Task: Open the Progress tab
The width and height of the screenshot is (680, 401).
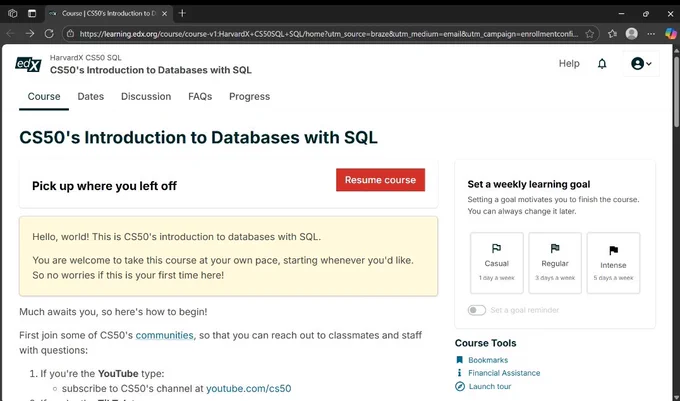Action: (x=249, y=97)
